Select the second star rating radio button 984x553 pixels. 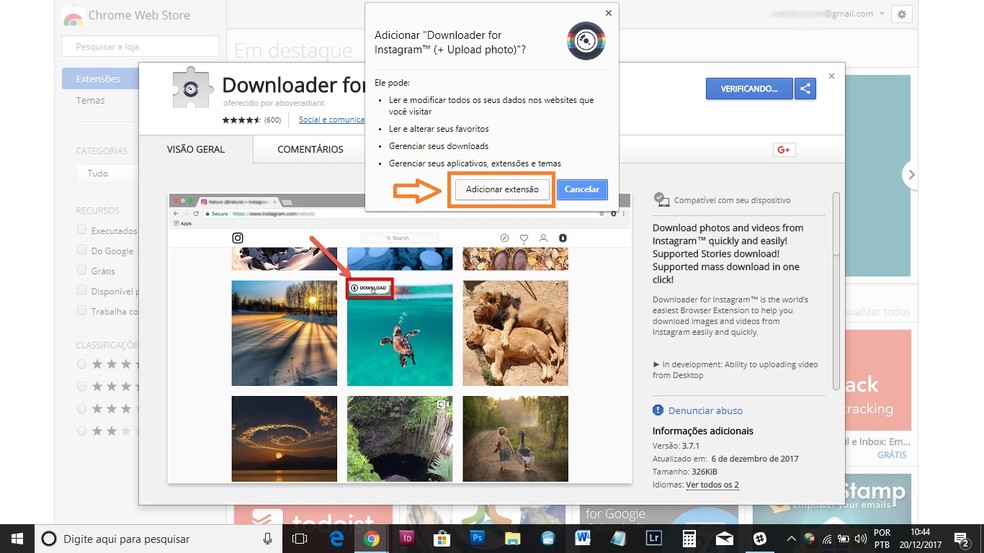tap(82, 387)
